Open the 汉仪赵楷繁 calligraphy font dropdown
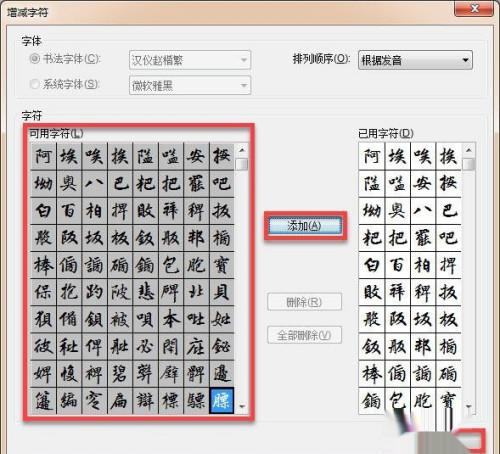Screen dimensions: 500x454 190,60
